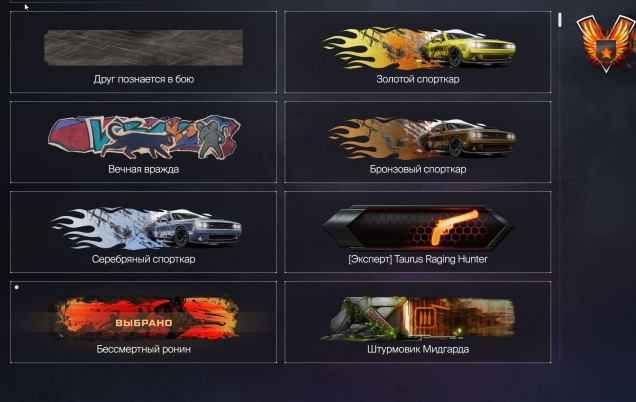Click the Золотой спорткар label text
The width and height of the screenshot is (636, 402).
pyautogui.click(x=418, y=79)
